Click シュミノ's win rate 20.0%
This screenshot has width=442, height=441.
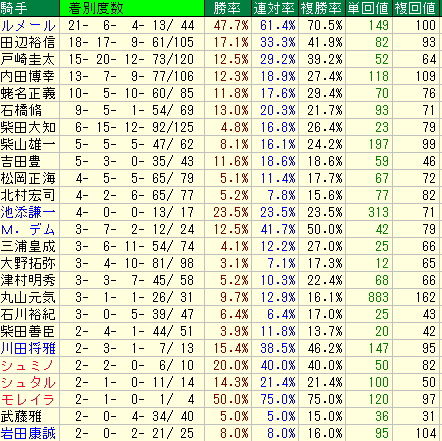(x=231, y=366)
